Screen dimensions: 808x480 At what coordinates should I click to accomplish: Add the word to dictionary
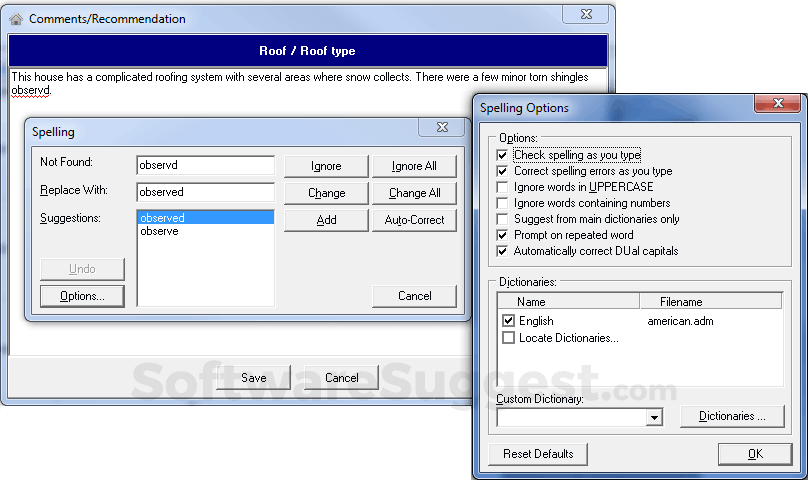326,220
